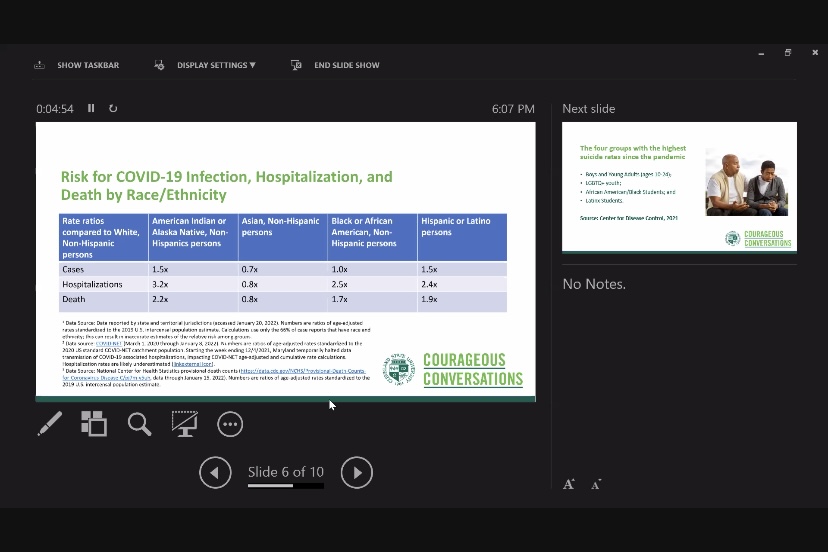Image resolution: width=828 pixels, height=552 pixels.
Task: Open See All Slides grid view
Action: click(94, 424)
